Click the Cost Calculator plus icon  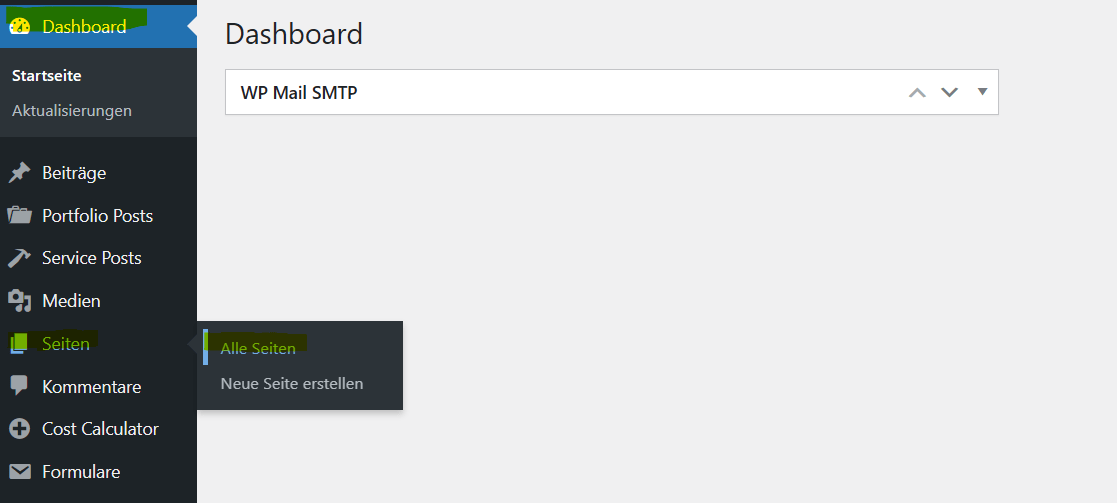[20, 429]
